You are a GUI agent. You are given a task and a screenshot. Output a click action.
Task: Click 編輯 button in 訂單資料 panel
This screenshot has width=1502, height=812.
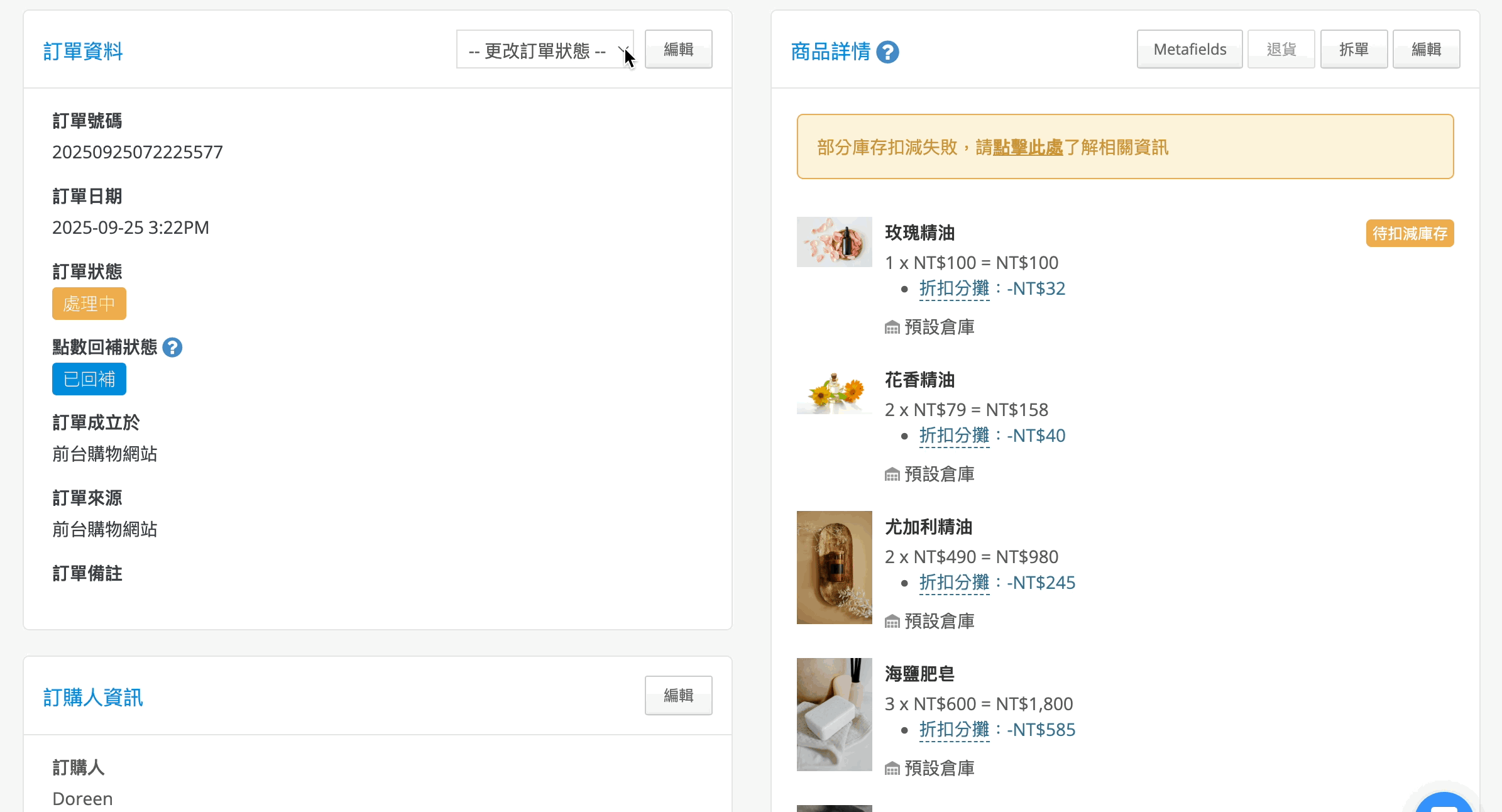(x=679, y=50)
